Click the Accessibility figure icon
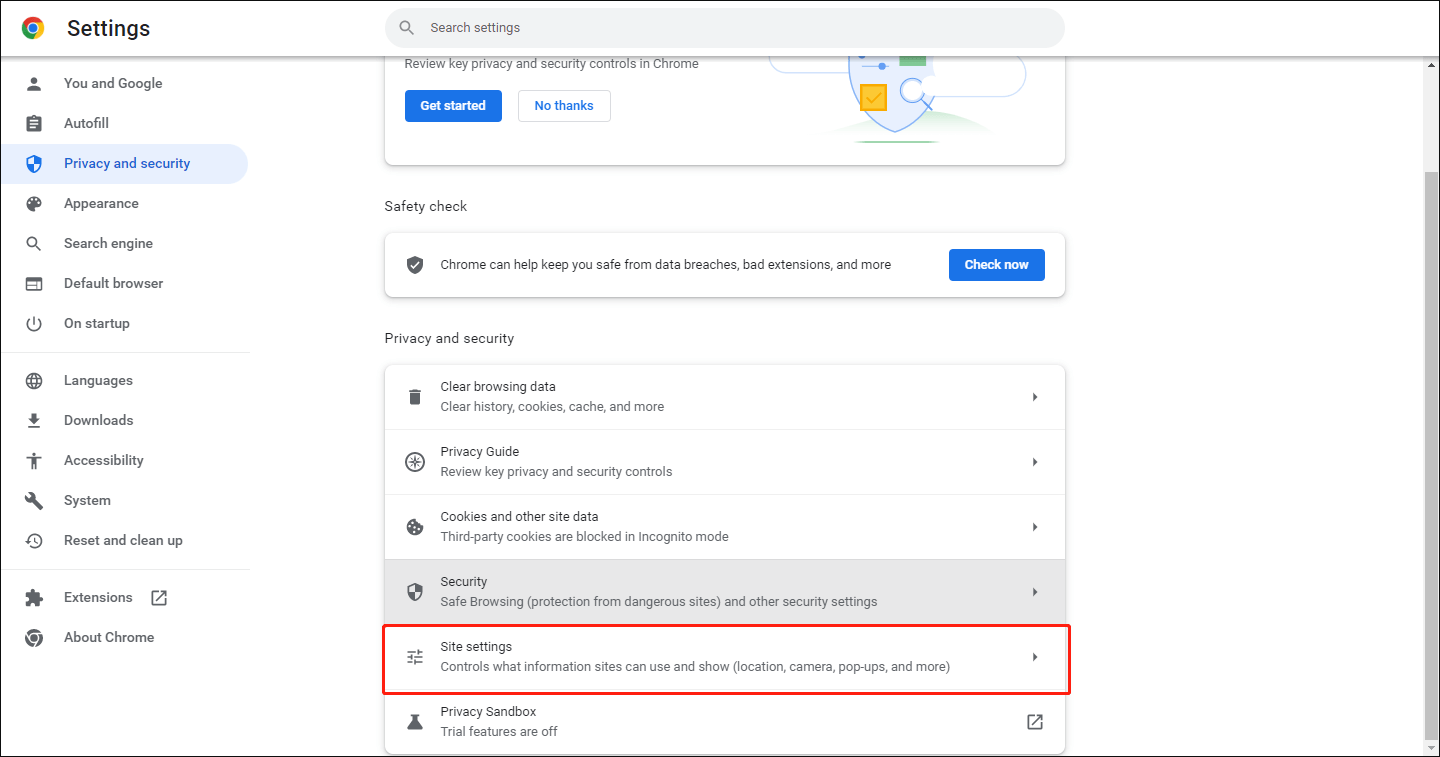 [34, 460]
